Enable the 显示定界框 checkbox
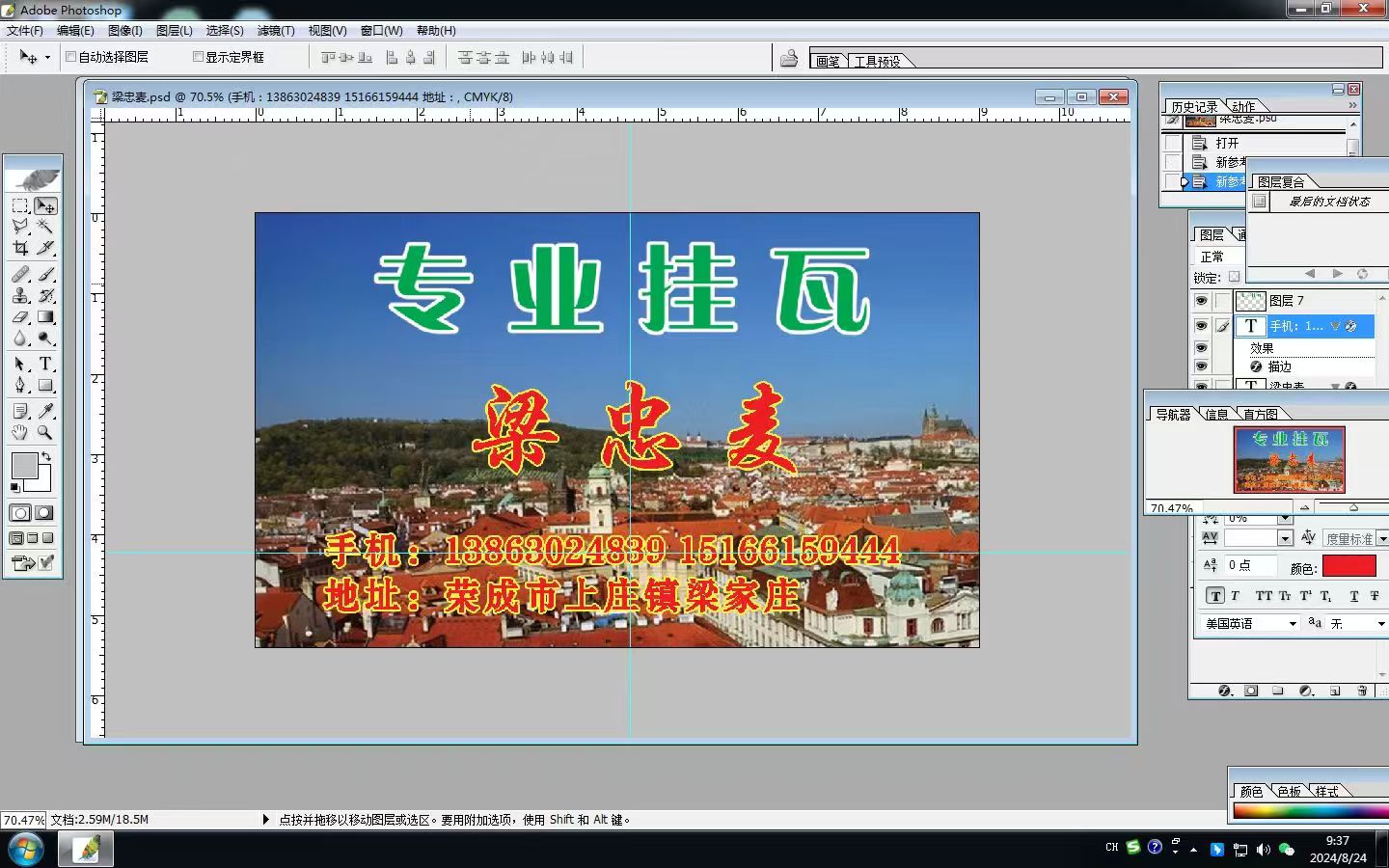 198,57
